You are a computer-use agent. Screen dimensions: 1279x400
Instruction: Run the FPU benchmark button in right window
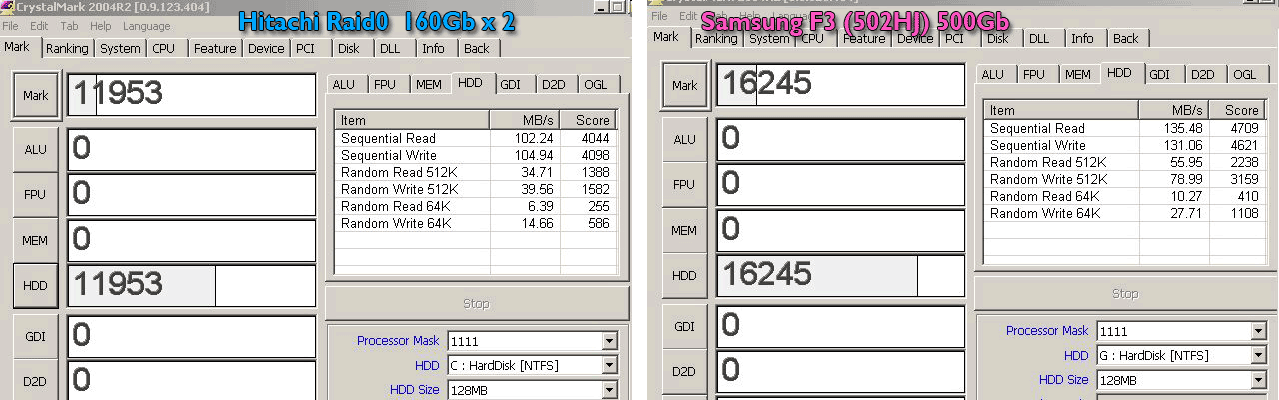[685, 184]
